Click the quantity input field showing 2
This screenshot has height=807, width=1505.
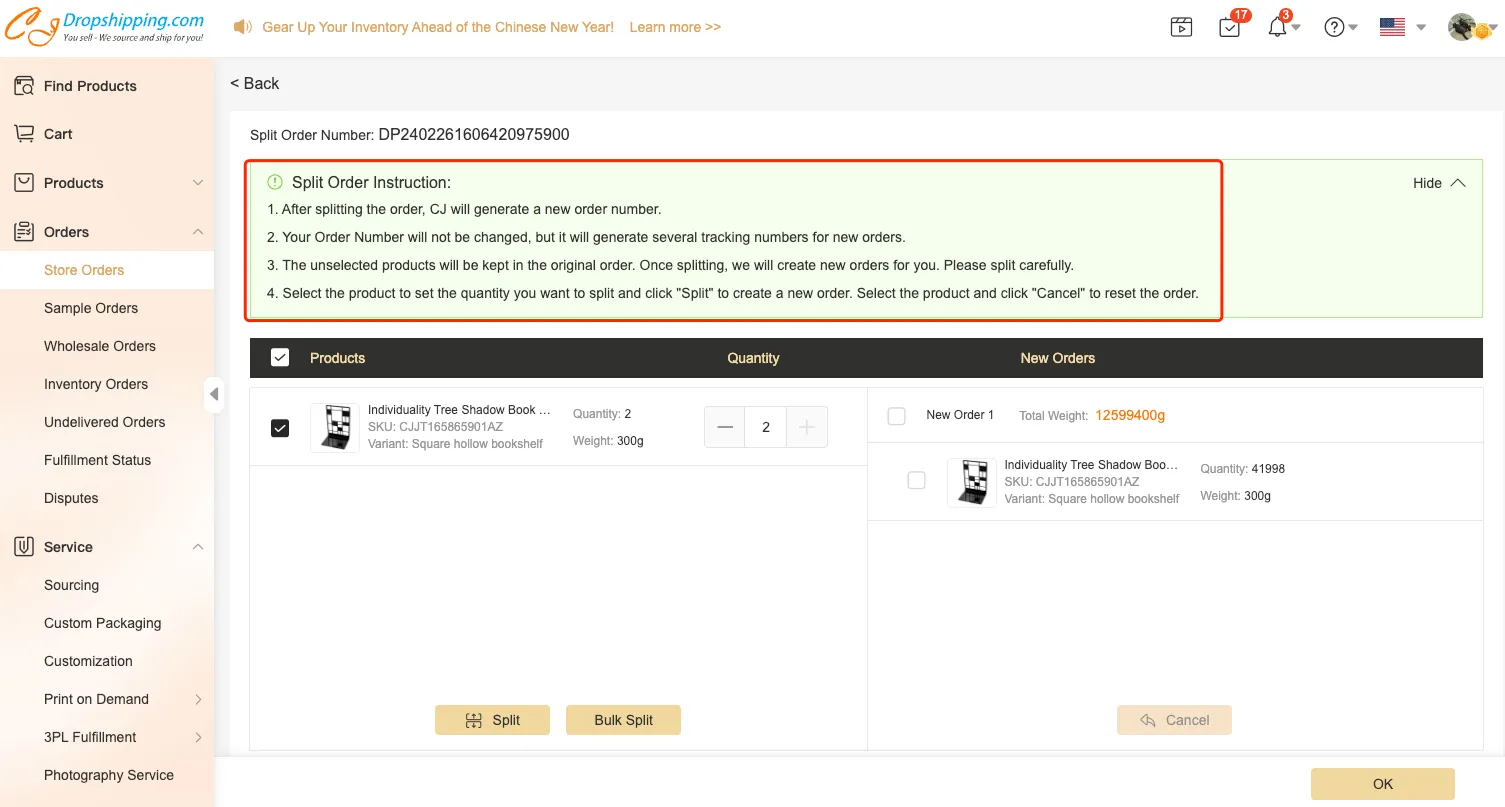click(x=766, y=427)
